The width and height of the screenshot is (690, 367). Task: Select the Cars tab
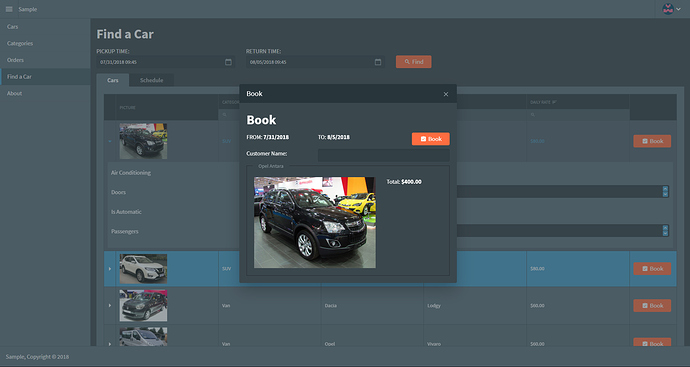[113, 80]
